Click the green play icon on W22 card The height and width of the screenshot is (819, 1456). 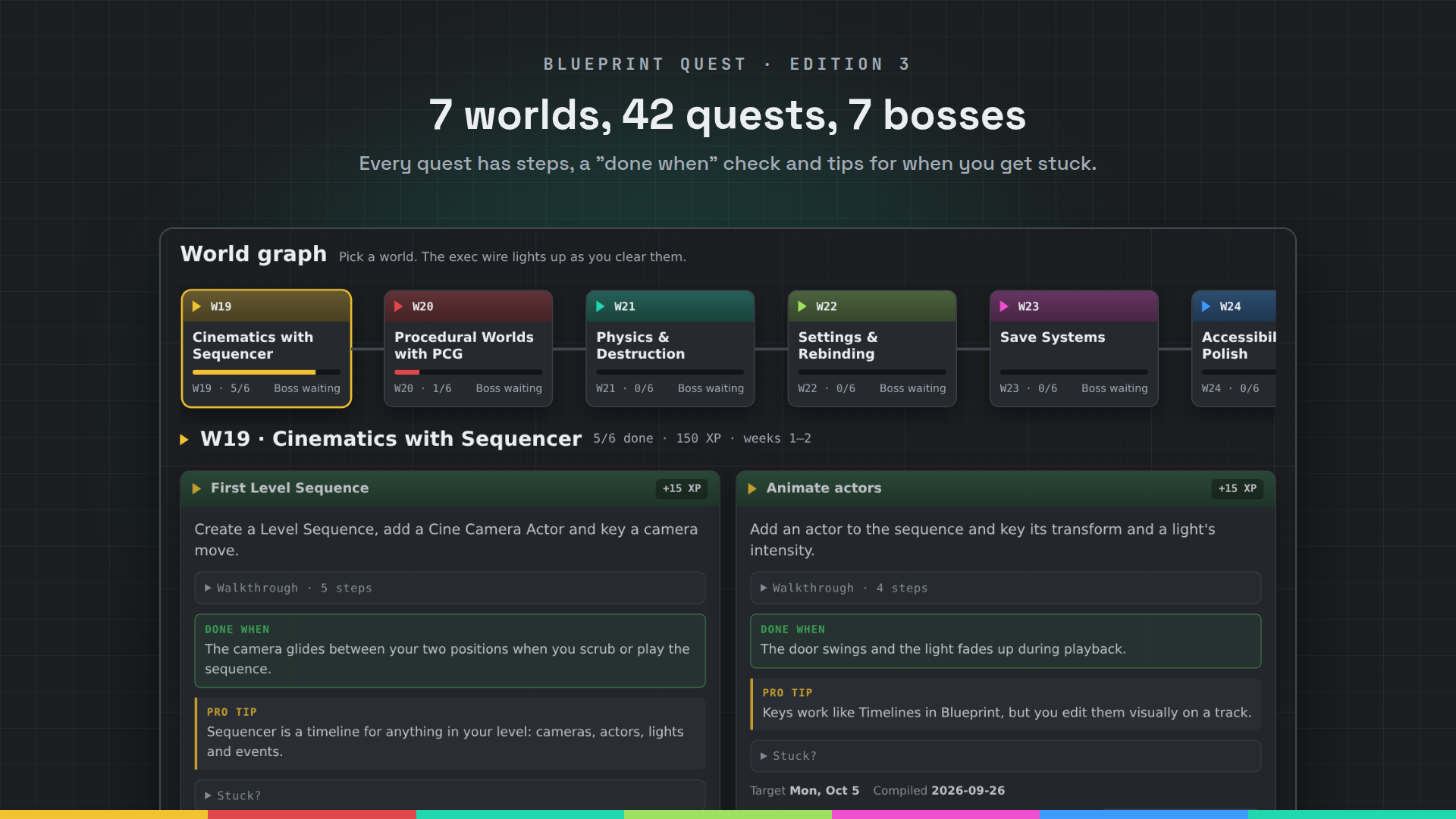click(802, 306)
